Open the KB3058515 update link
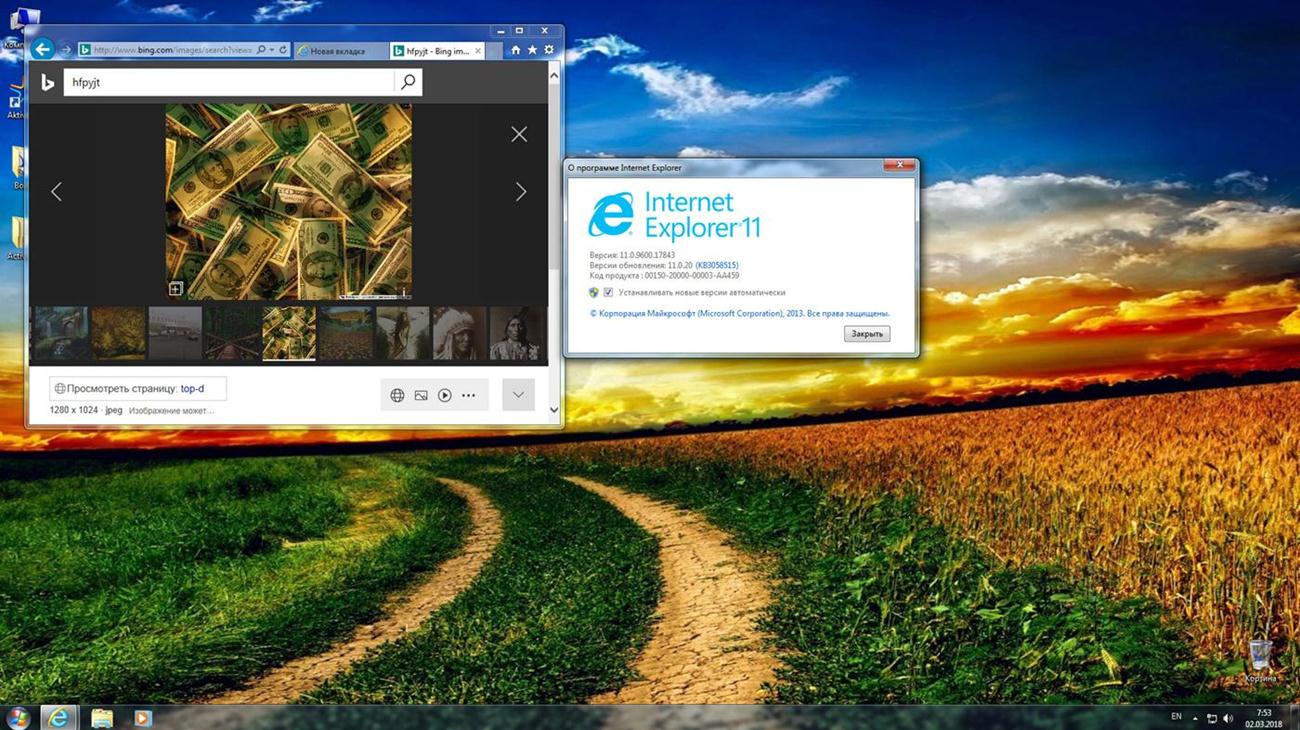 click(717, 265)
